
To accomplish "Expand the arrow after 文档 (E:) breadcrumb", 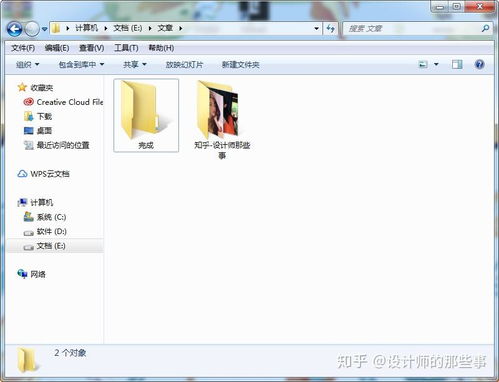I will [x=150, y=28].
